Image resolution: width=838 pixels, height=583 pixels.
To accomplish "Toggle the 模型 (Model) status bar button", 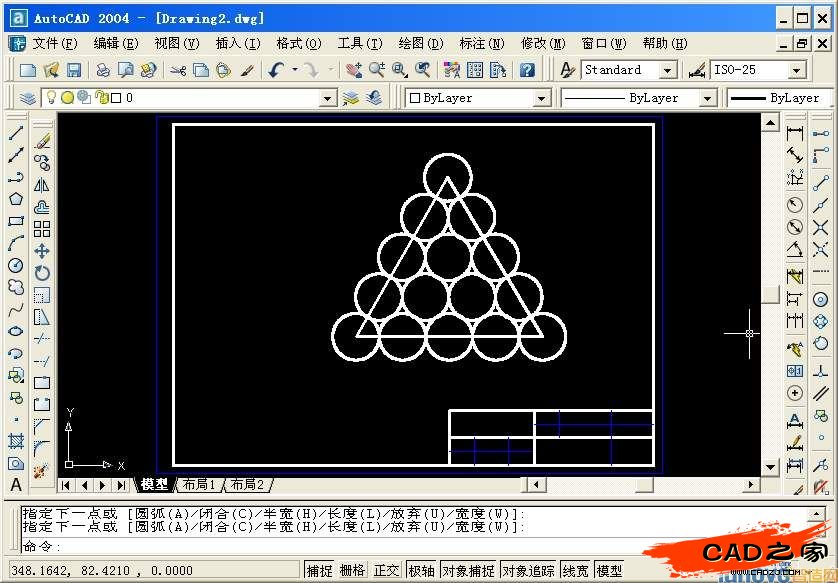I will [609, 571].
